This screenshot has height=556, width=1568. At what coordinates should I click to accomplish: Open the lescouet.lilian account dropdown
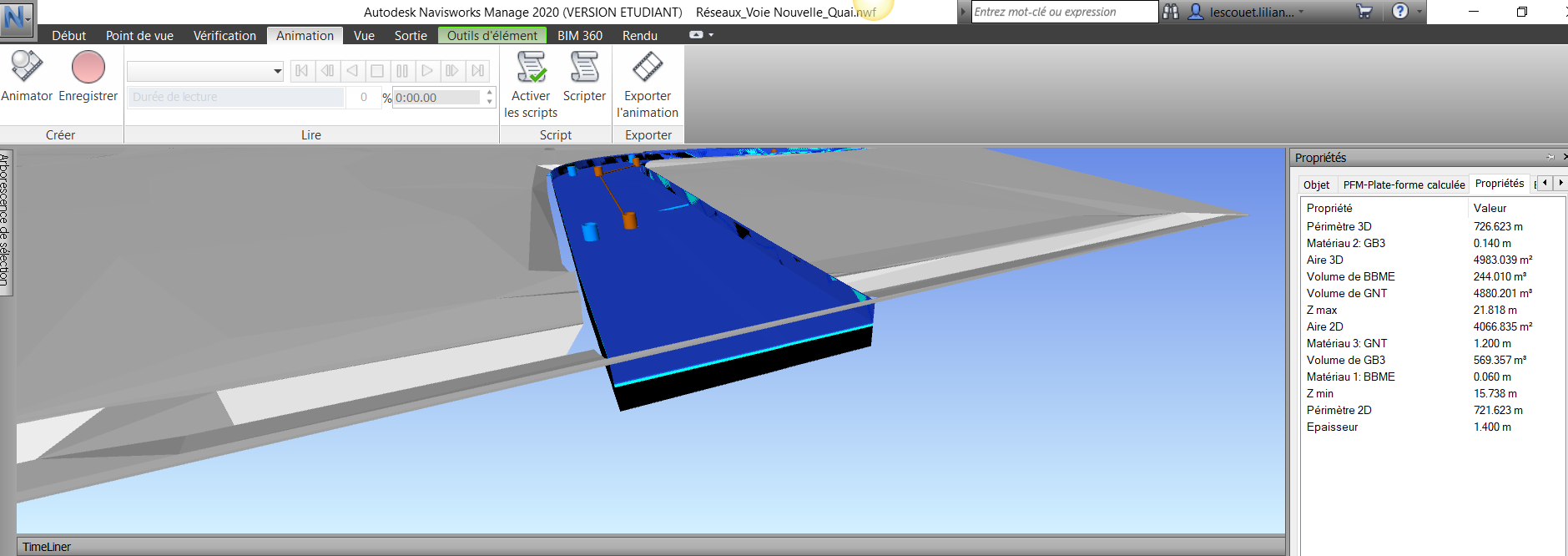click(1300, 12)
